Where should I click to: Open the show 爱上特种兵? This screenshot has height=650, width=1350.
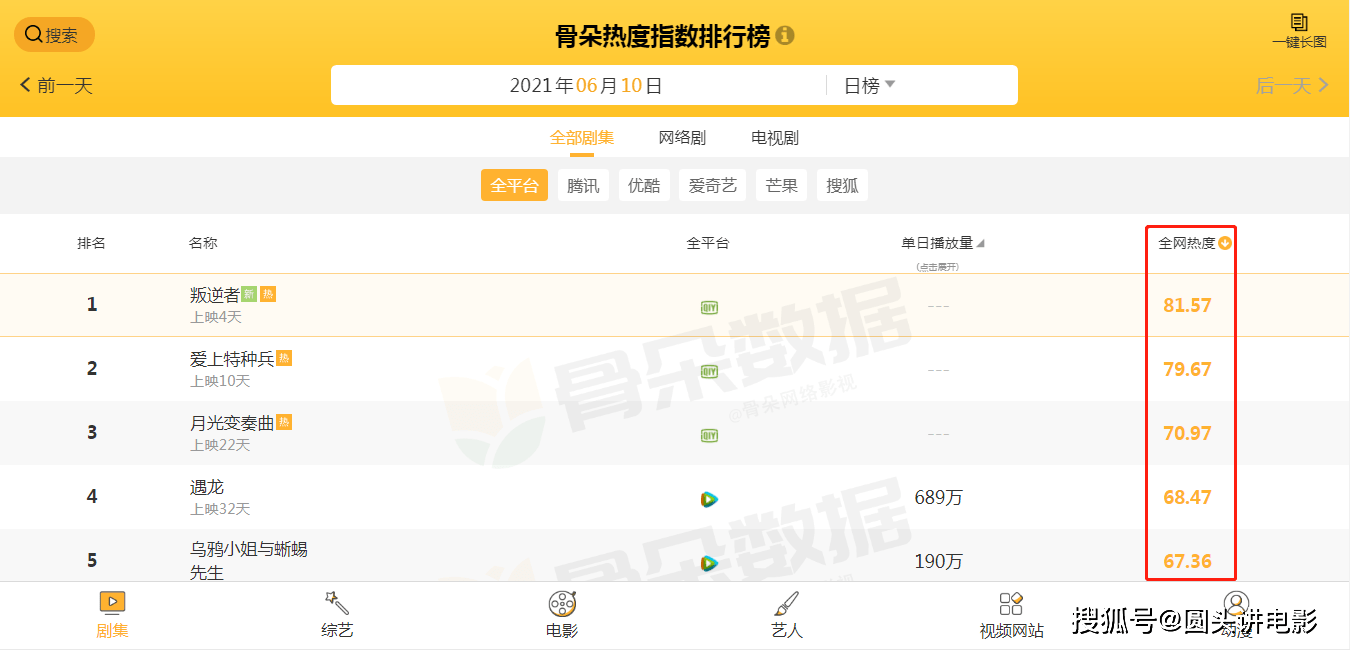click(x=232, y=359)
